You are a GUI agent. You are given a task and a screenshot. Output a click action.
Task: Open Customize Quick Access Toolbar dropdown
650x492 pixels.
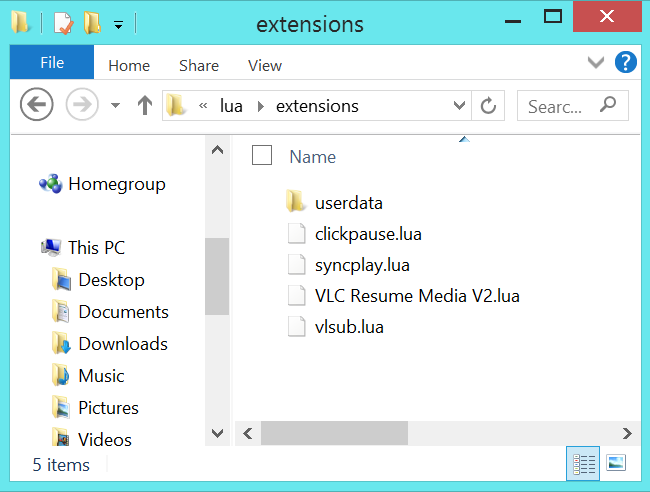point(118,23)
